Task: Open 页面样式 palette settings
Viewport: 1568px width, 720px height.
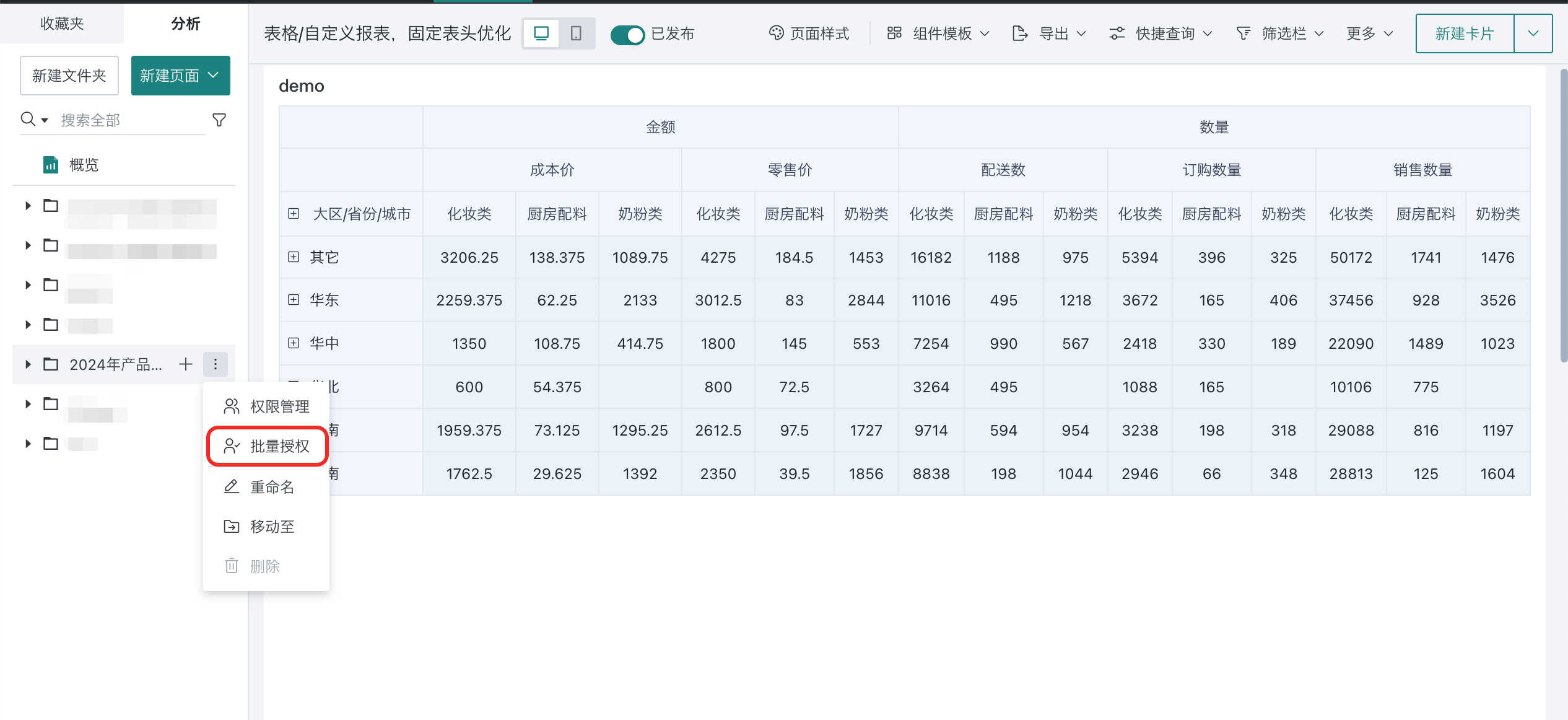Action: click(809, 33)
